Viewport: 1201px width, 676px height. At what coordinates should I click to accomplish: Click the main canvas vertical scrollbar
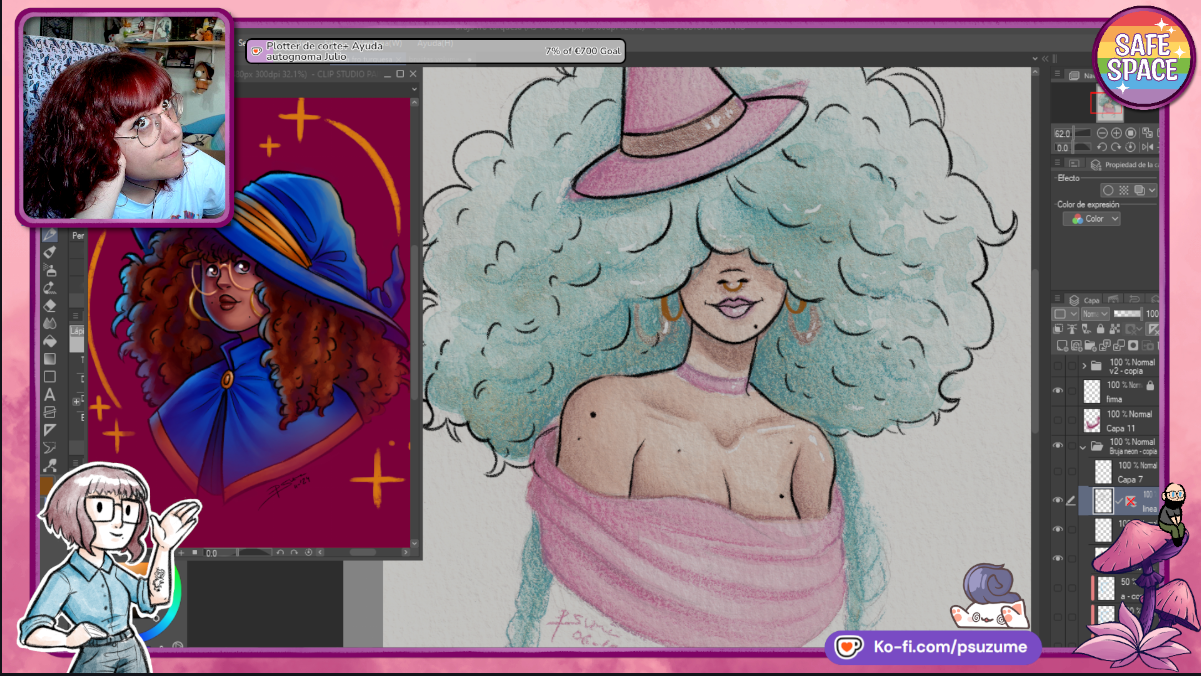(1036, 350)
